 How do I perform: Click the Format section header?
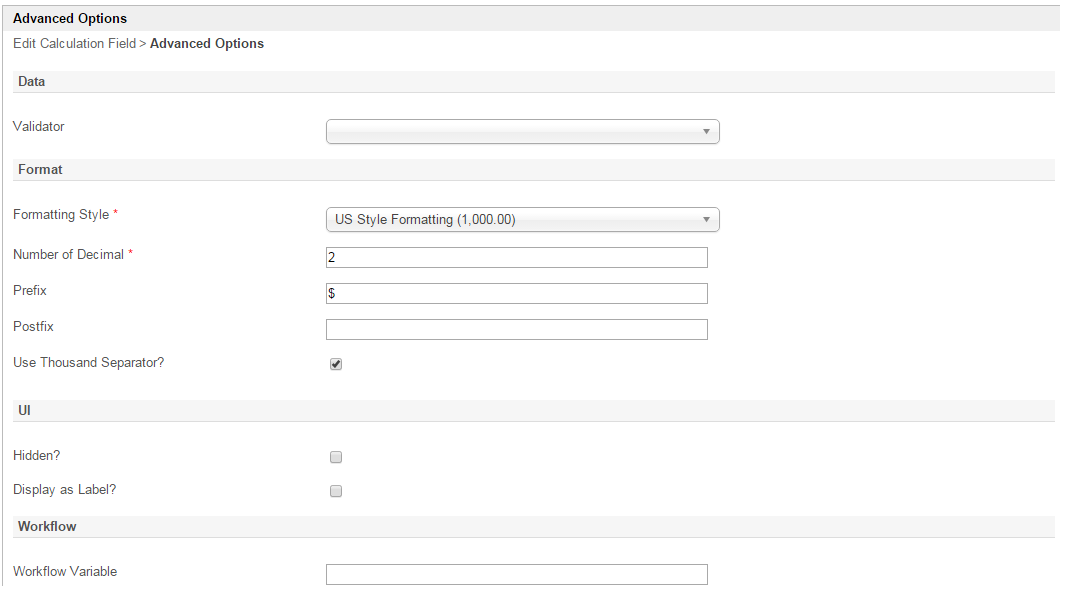(x=40, y=170)
